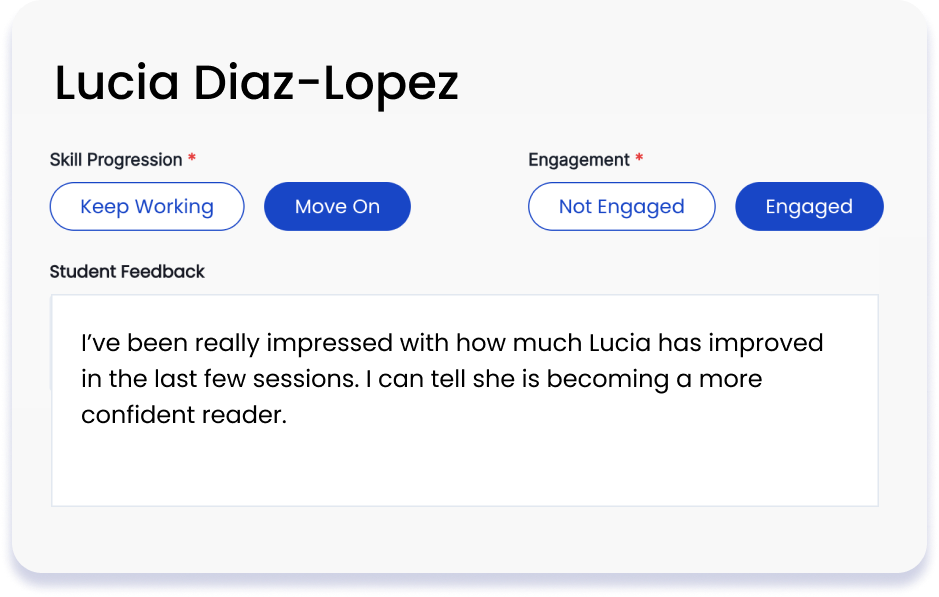Place cursor after "confident reader." in feedback
Image resolution: width=939 pixels, height=597 pixels.
pos(288,416)
